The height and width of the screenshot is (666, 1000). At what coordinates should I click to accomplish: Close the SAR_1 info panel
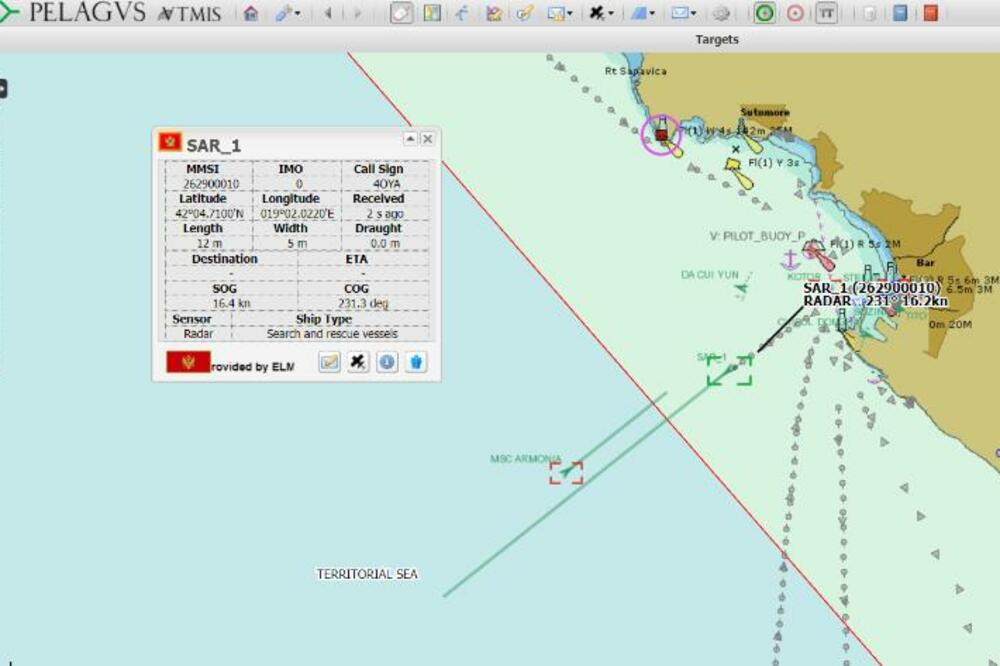pos(427,139)
